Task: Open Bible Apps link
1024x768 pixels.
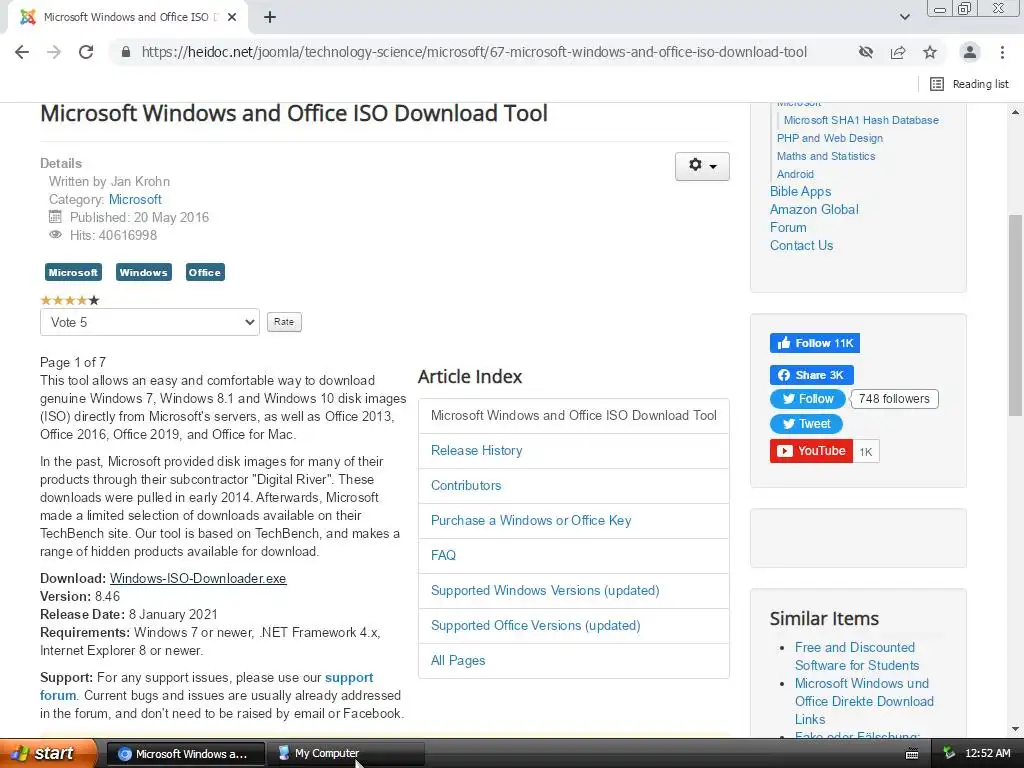Action: tap(800, 191)
